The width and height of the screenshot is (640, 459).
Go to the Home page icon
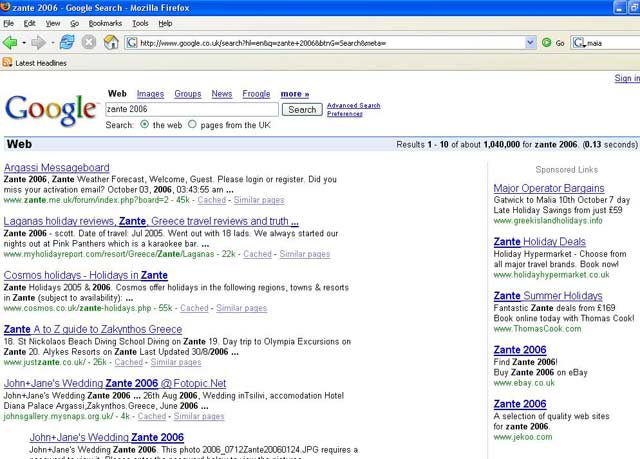coord(111,42)
